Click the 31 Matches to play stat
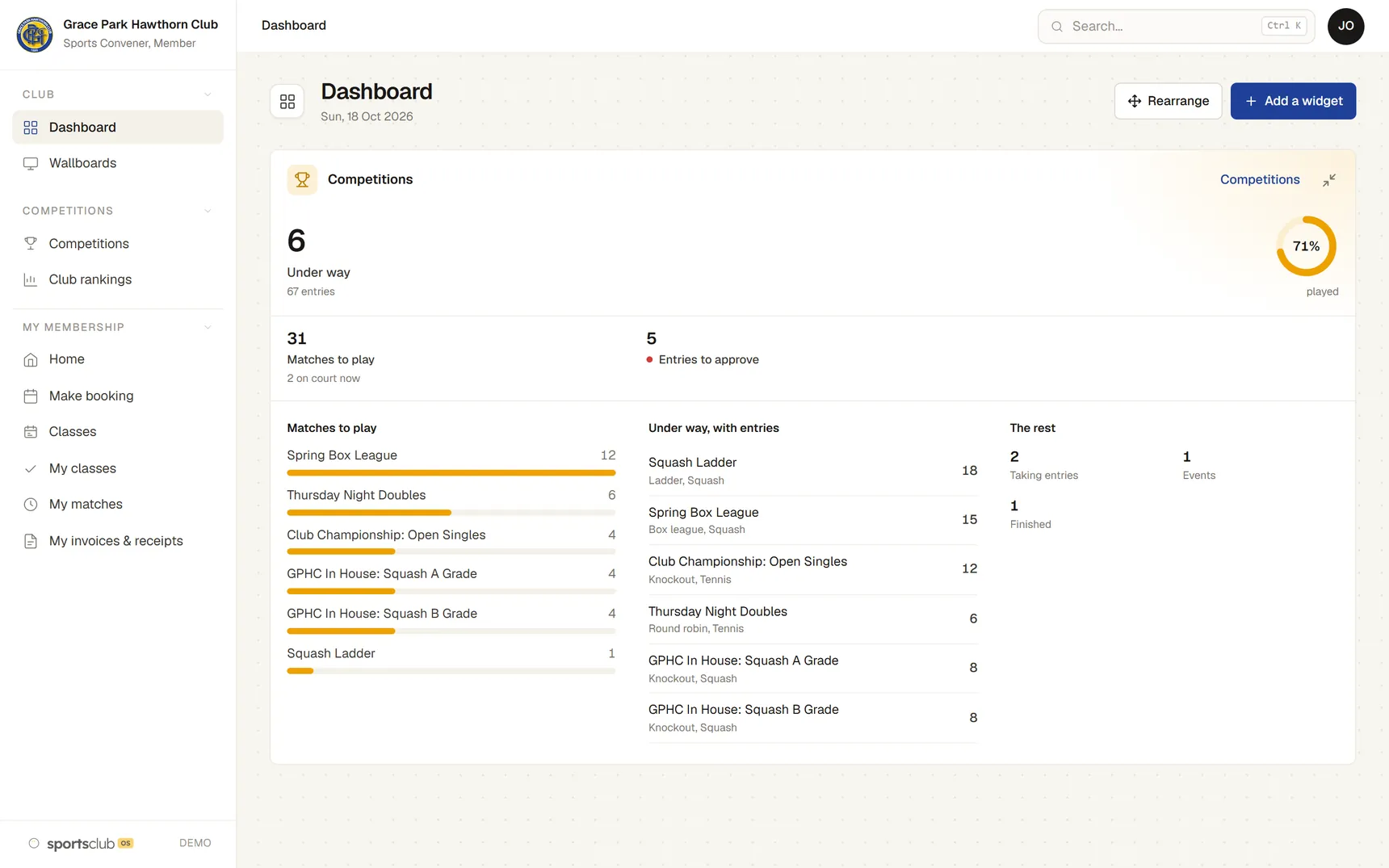This screenshot has width=1389, height=868. [331, 358]
